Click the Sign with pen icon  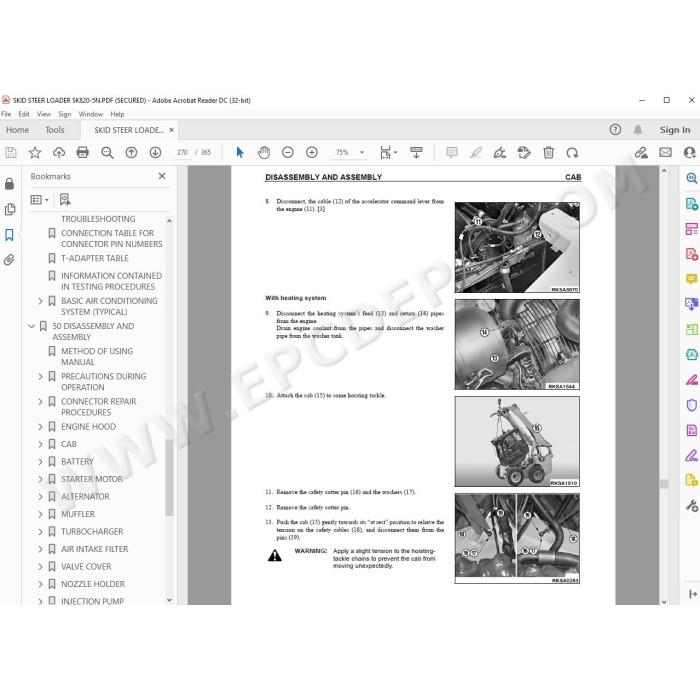tap(500, 153)
